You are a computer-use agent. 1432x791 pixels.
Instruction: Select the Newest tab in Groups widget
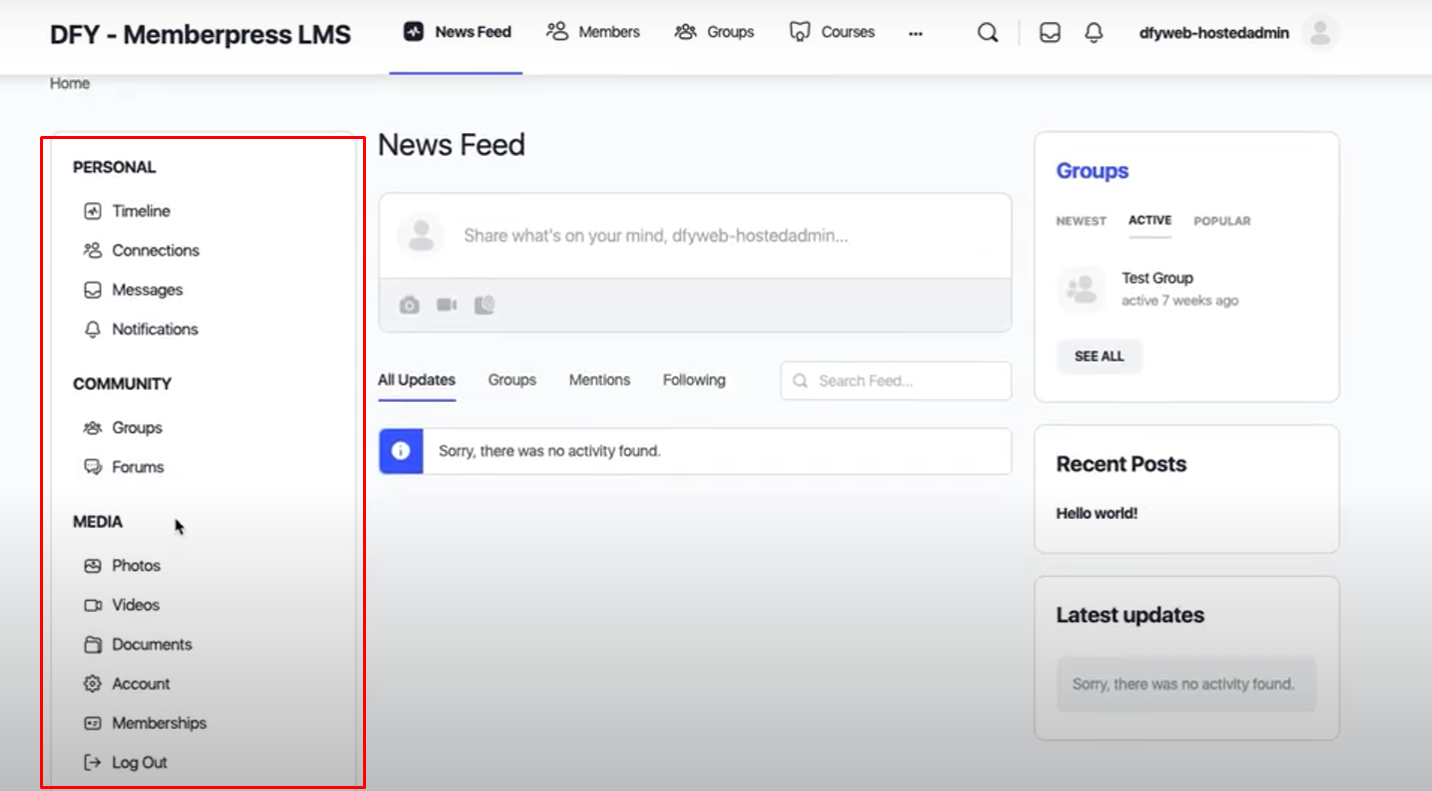[1081, 221]
